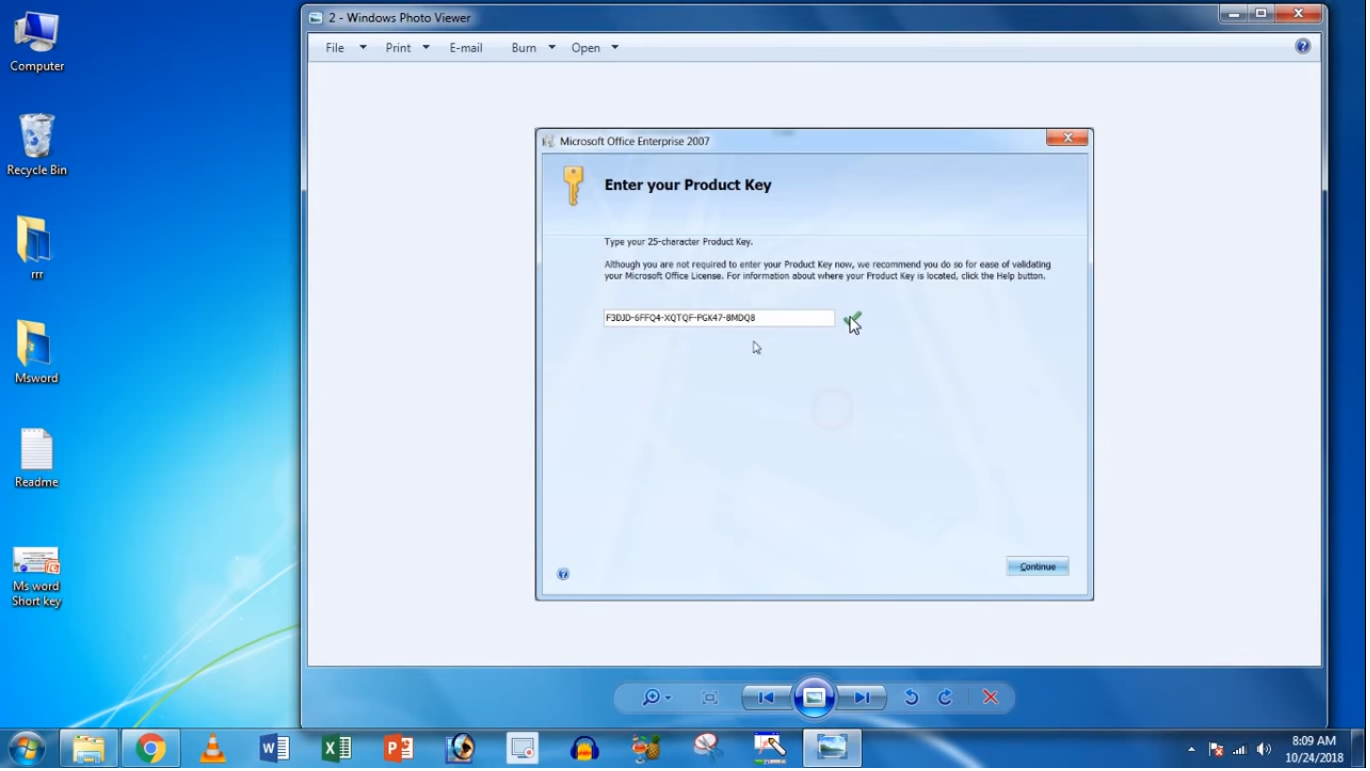Maximize the Windows Photo Viewer window

[1260, 14]
